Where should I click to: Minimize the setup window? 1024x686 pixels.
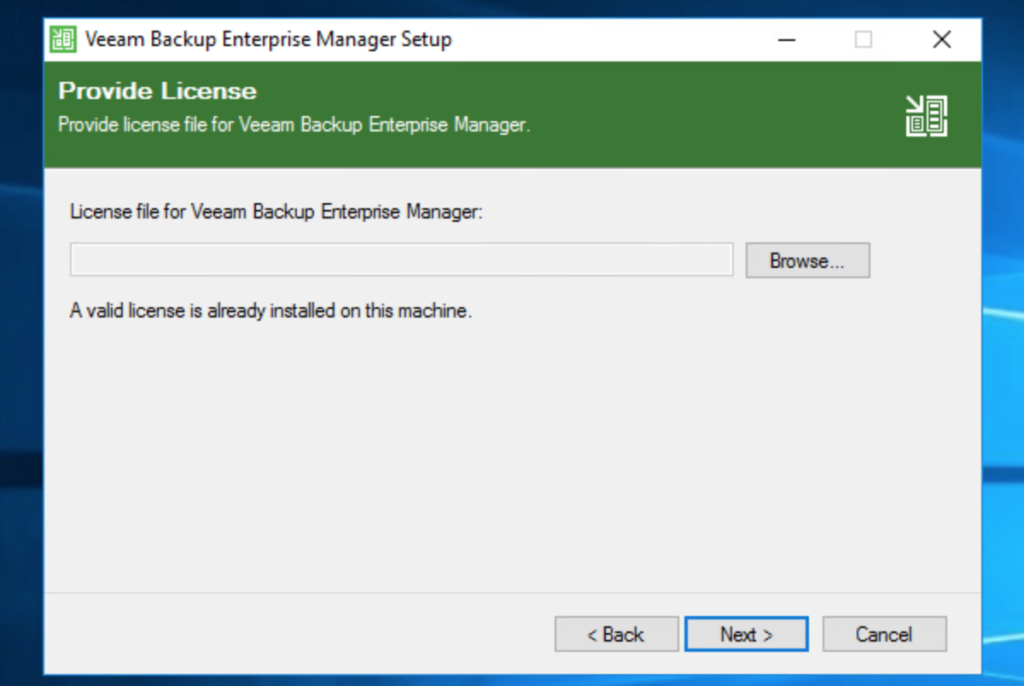pyautogui.click(x=787, y=40)
